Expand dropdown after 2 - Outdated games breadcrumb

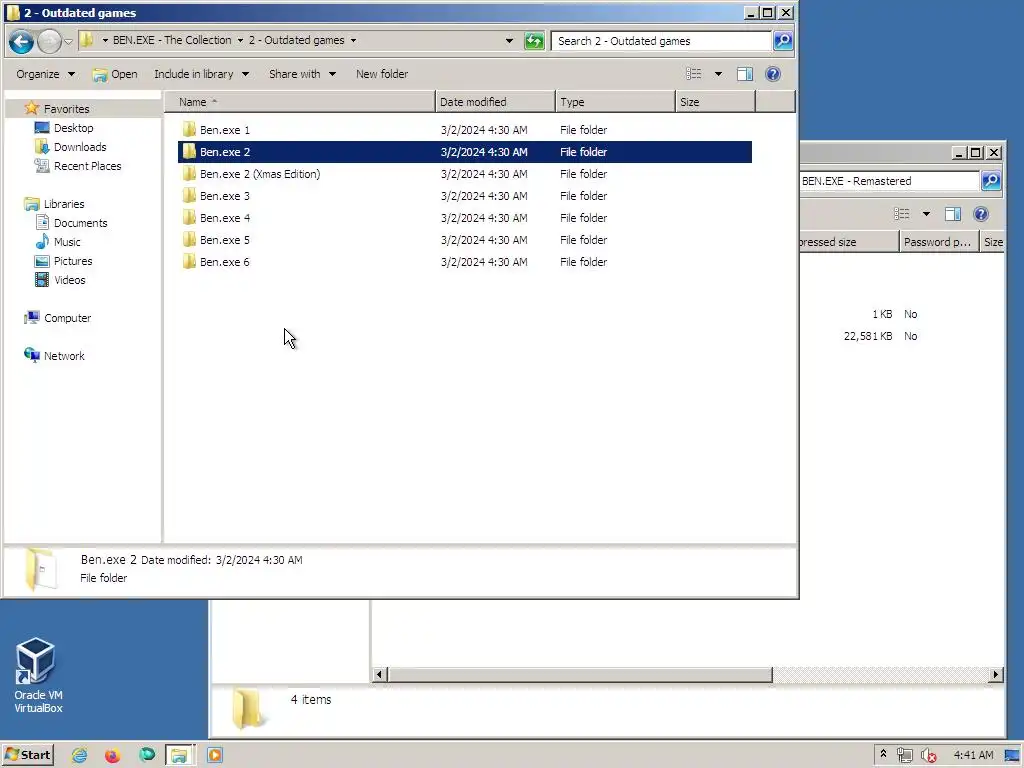click(x=353, y=40)
